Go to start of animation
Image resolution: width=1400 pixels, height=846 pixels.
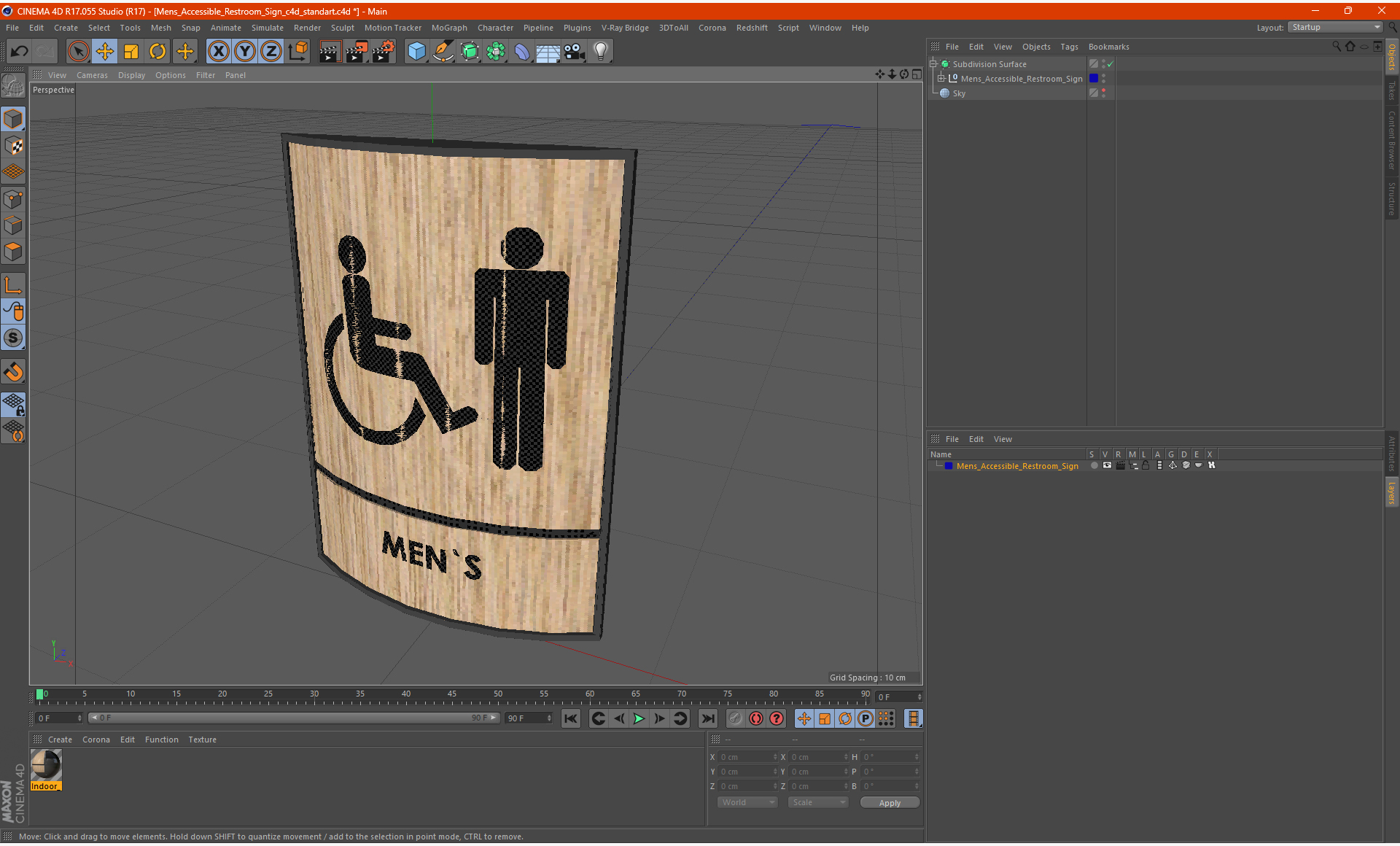(571, 718)
